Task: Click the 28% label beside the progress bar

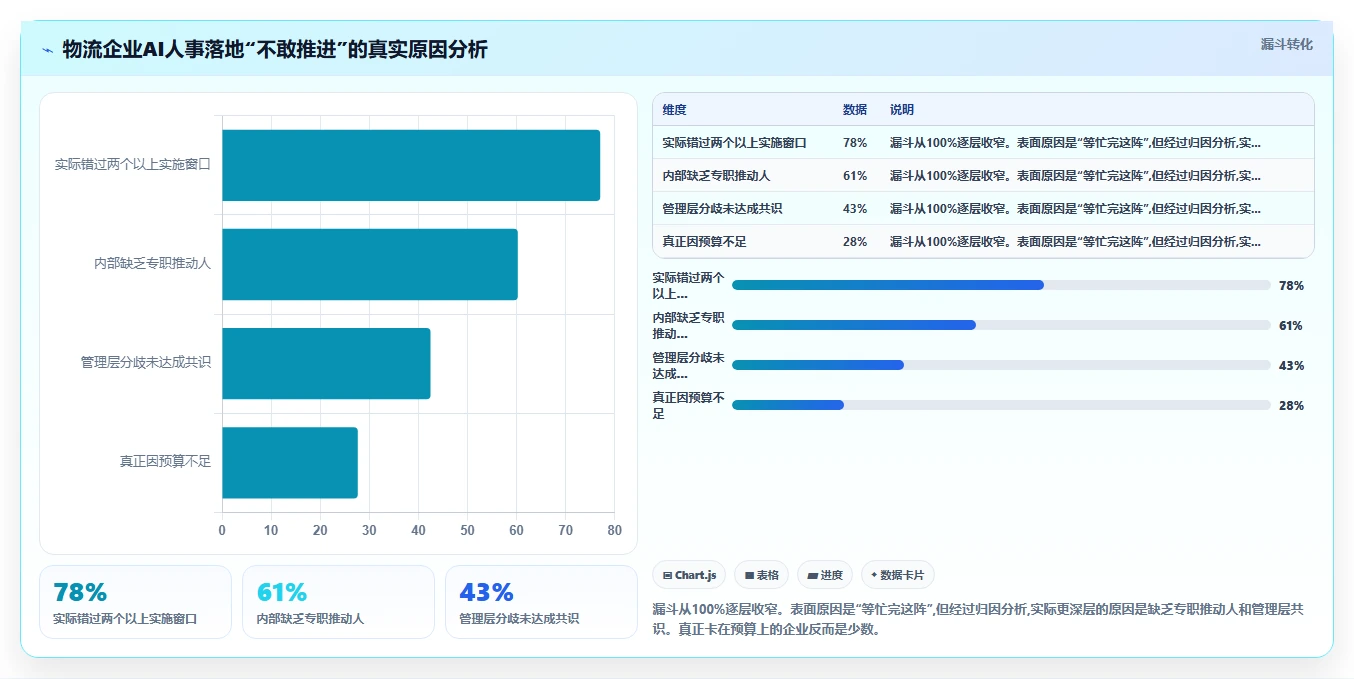Action: [x=1291, y=405]
